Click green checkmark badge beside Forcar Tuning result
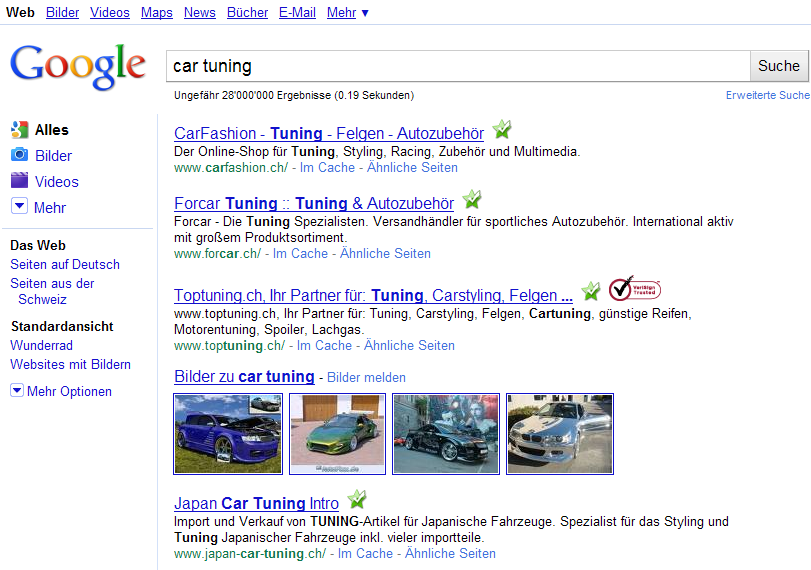The width and height of the screenshot is (811, 570). click(x=471, y=200)
